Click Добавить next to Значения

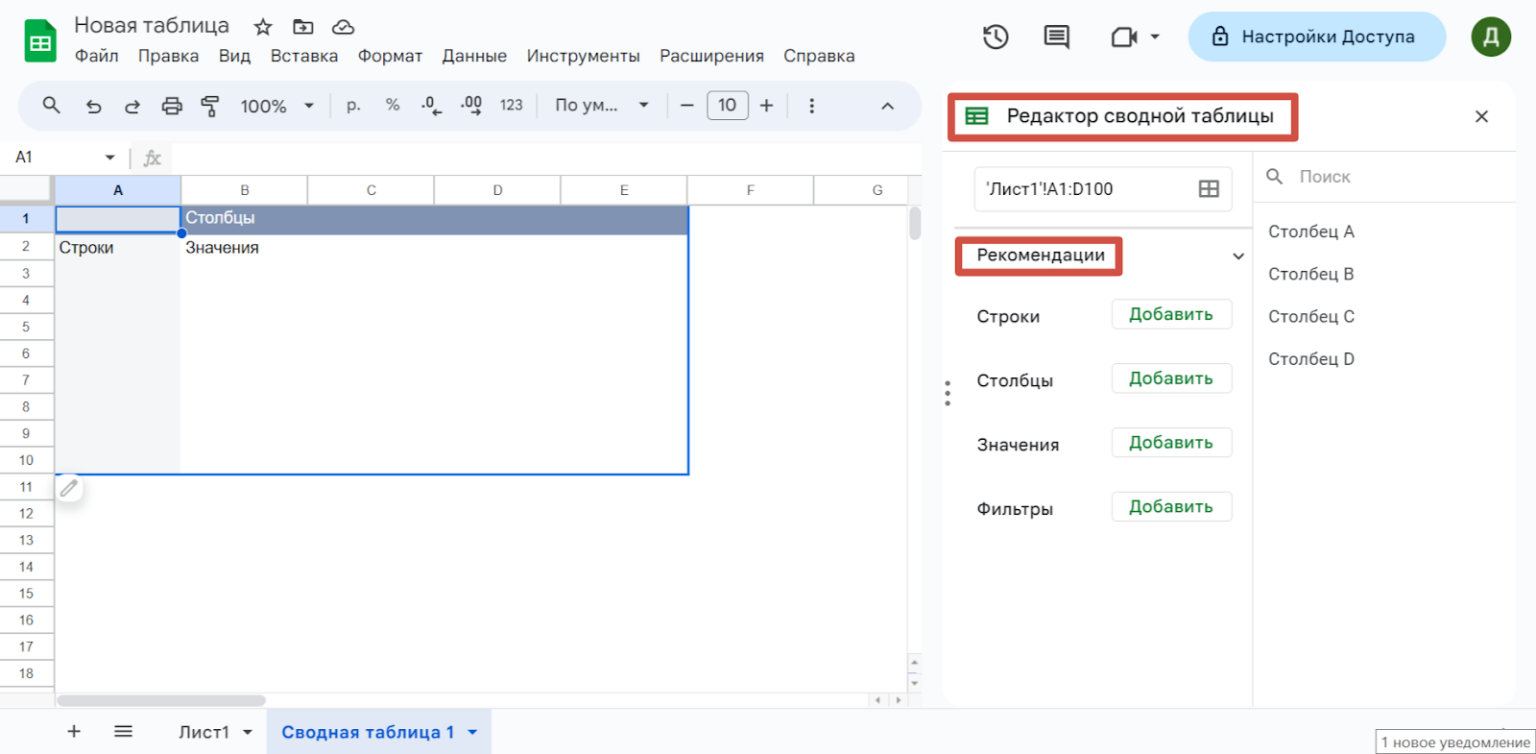click(1171, 443)
